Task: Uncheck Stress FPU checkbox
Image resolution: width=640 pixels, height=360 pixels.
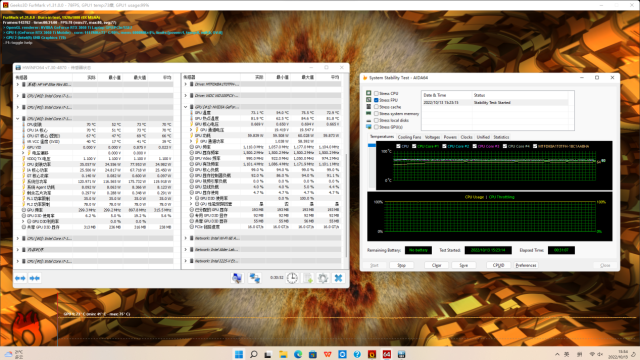Action: point(376,100)
